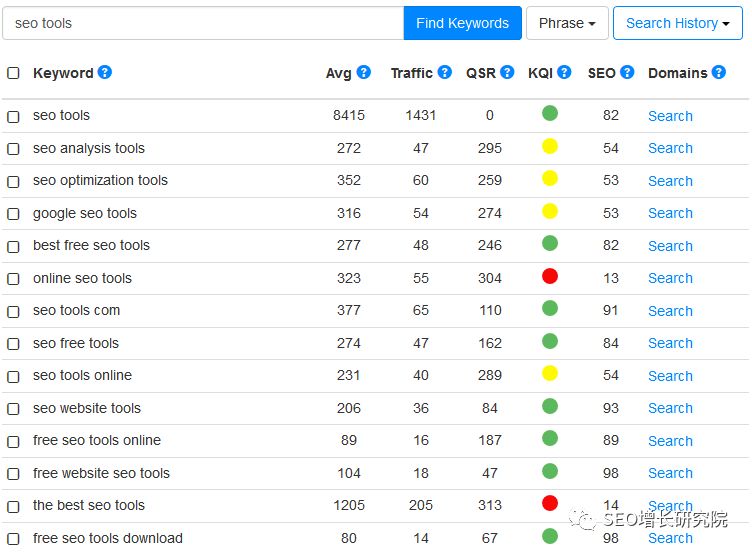The height and width of the screenshot is (552, 752).
Task: Open the Phrase match type dropdown
Action: 567,23
